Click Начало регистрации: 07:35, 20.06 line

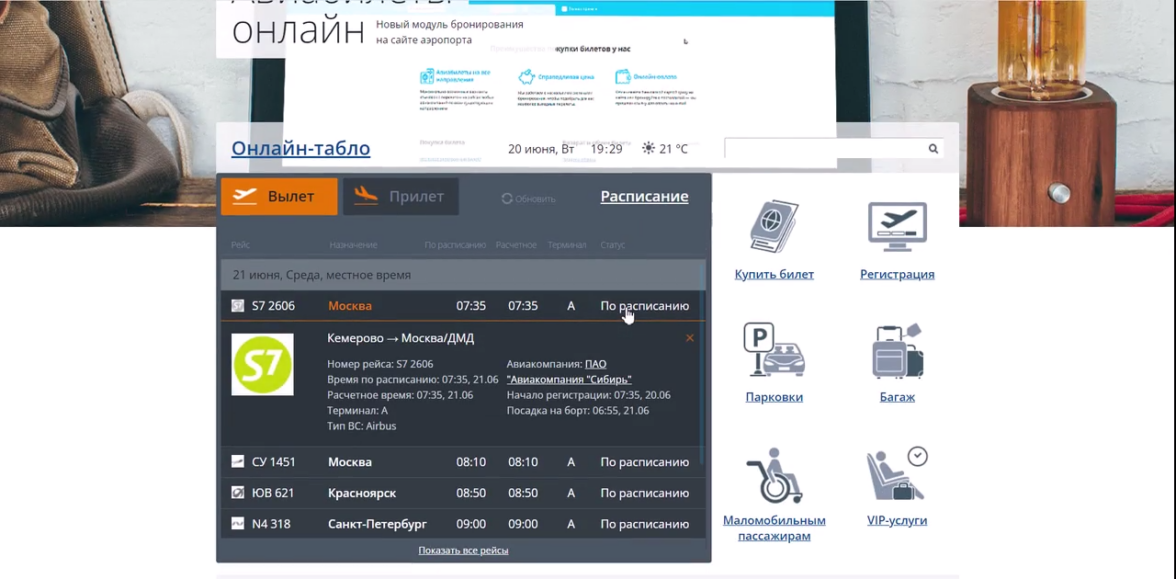click(x=589, y=394)
